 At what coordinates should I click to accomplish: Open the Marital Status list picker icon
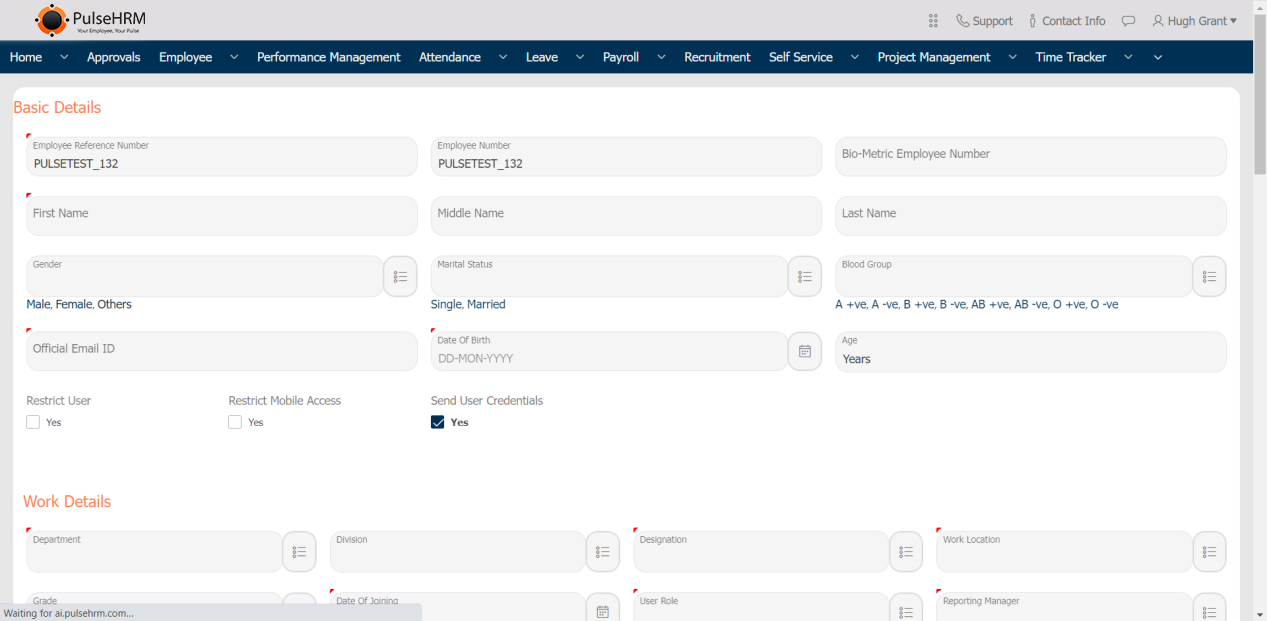pos(804,277)
